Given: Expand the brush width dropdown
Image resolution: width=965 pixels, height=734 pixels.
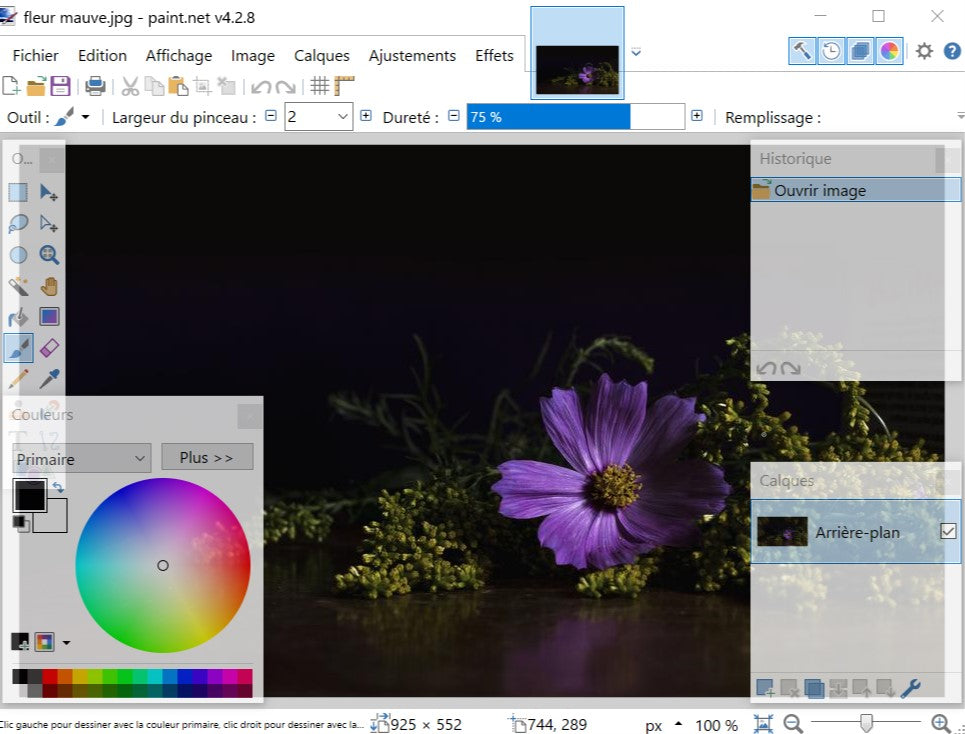Looking at the screenshot, I should (343, 117).
